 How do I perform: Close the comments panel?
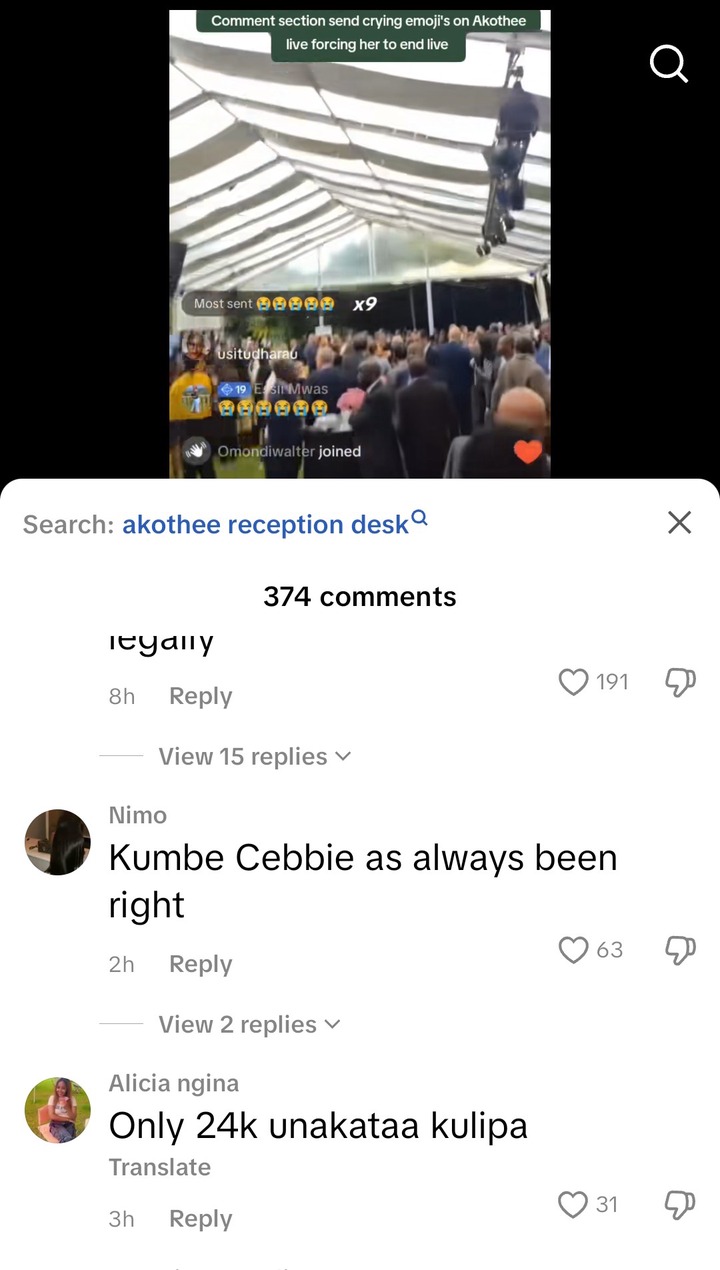(679, 522)
